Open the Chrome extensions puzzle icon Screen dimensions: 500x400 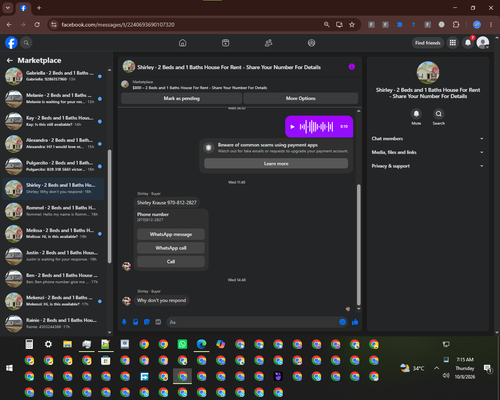pyautogui.click(x=456, y=25)
